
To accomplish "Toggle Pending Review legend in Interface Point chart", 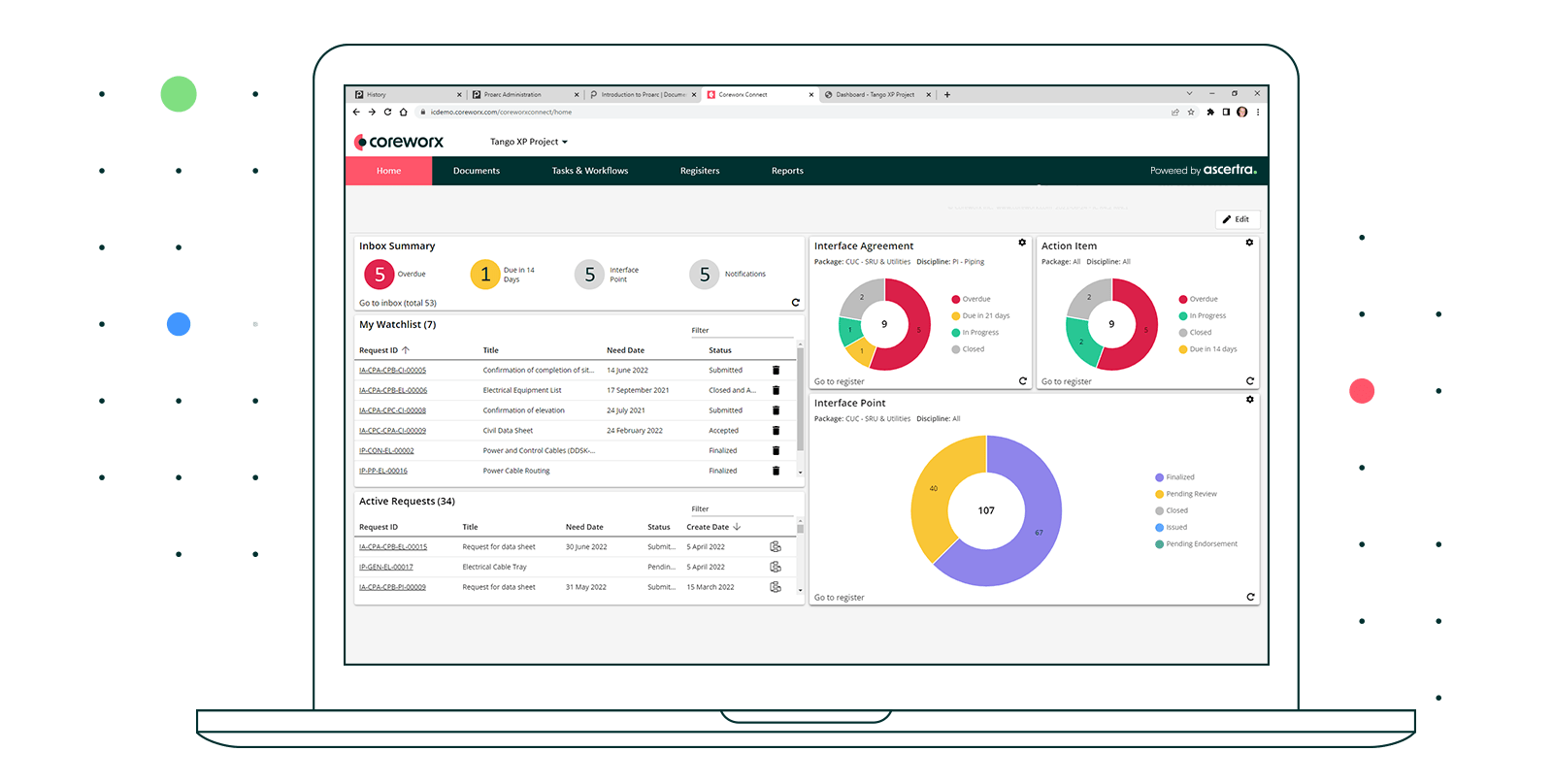I will tap(1190, 494).
